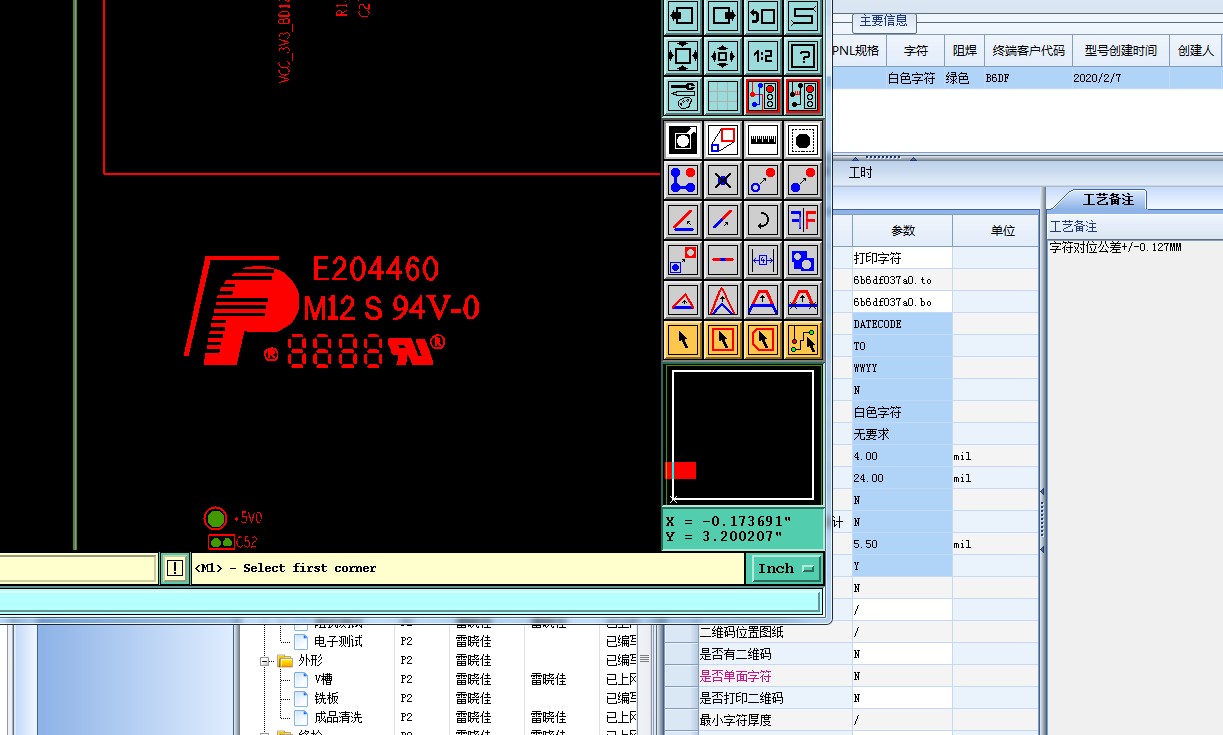Screen dimensions: 1223x735
Task: Click the command input field left of exclamation button
Action: (79, 568)
